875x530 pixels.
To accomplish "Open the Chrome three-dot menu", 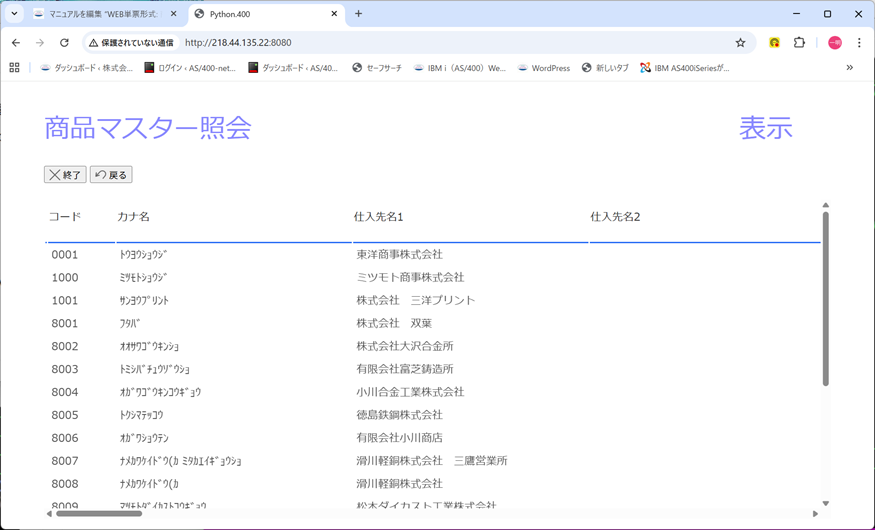I will 858,43.
